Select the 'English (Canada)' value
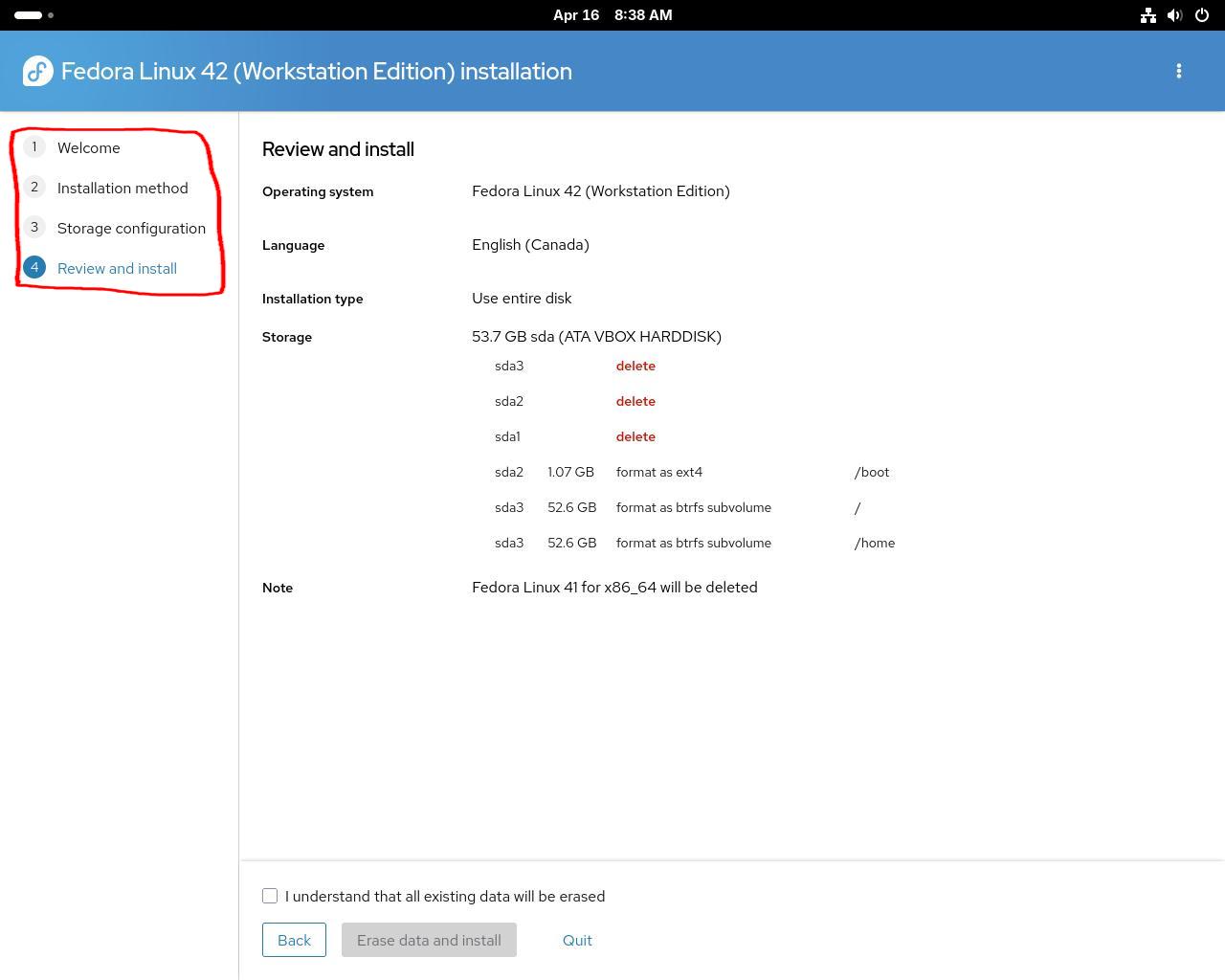This screenshot has width=1225, height=980. 530,245
